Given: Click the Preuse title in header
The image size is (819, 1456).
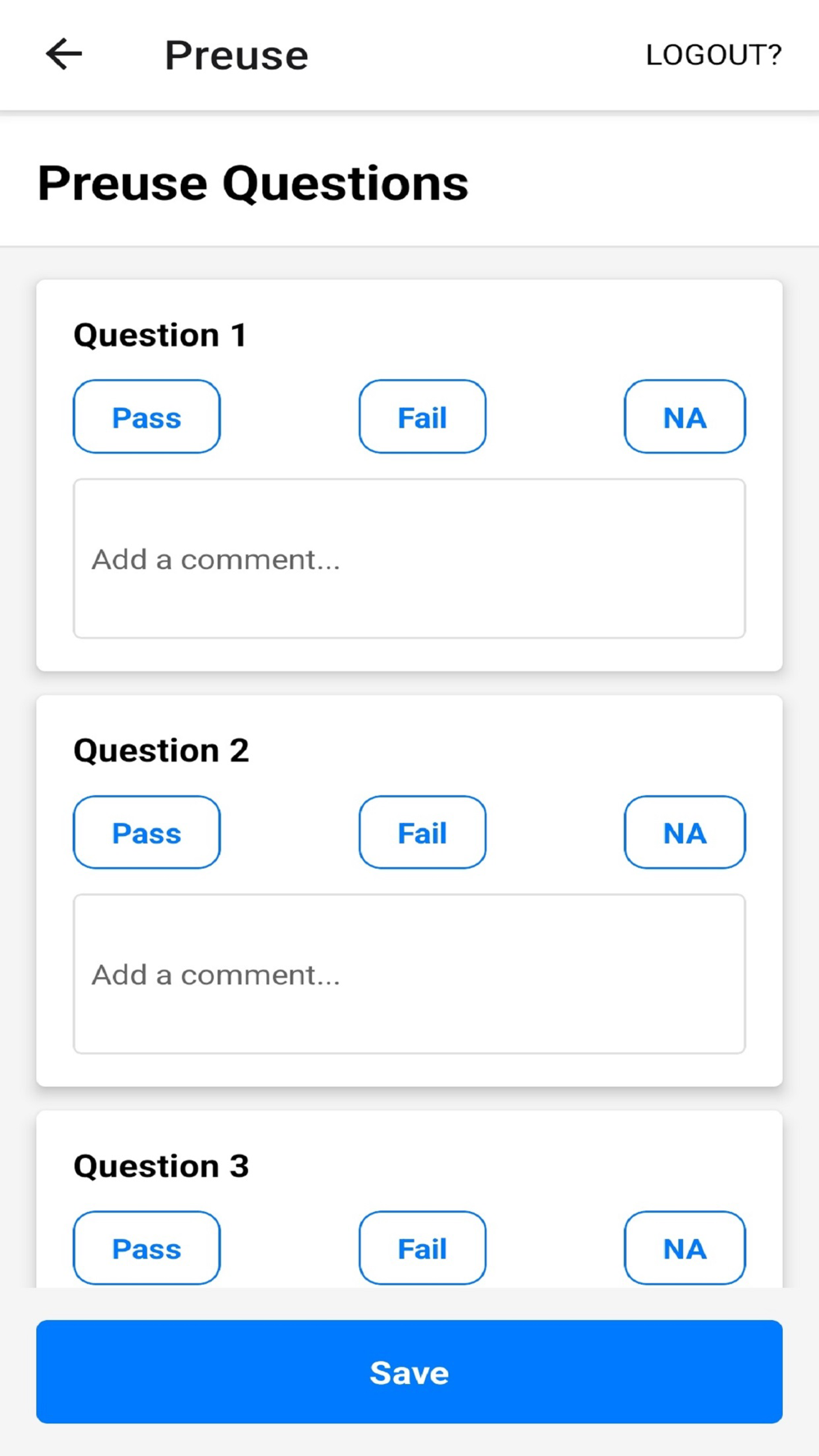Looking at the screenshot, I should pos(237,55).
